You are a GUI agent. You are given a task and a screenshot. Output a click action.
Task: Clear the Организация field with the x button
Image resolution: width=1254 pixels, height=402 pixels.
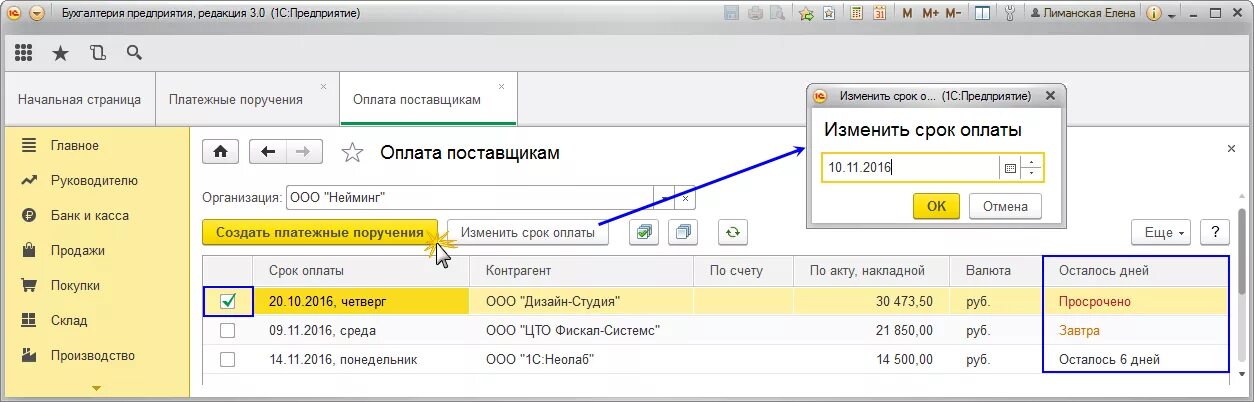(684, 197)
